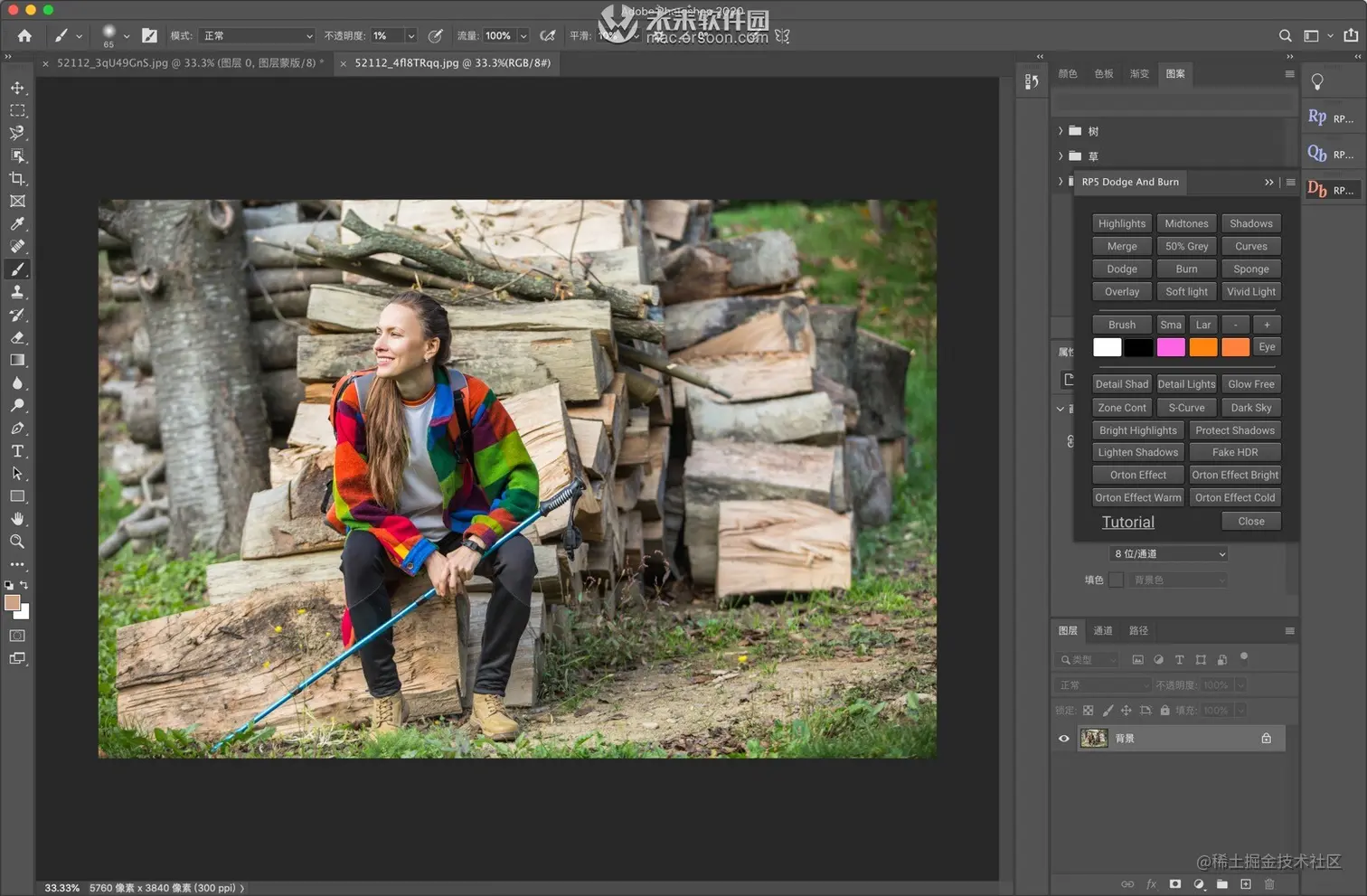The height and width of the screenshot is (896, 1367).
Task: Open the Tutorial link
Action: [1127, 523]
